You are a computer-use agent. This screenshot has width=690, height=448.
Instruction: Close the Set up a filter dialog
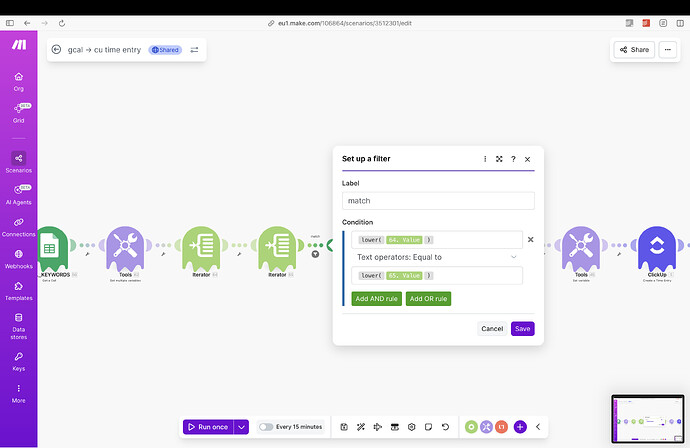click(527, 159)
